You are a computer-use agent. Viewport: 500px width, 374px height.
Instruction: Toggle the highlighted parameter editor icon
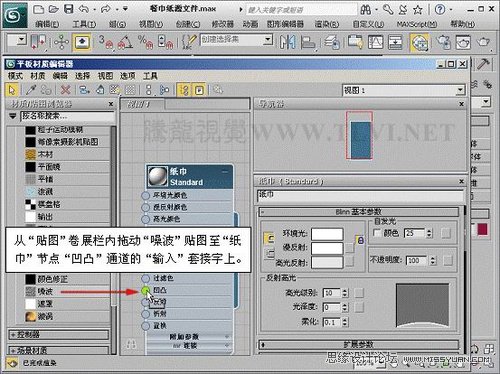199,90
